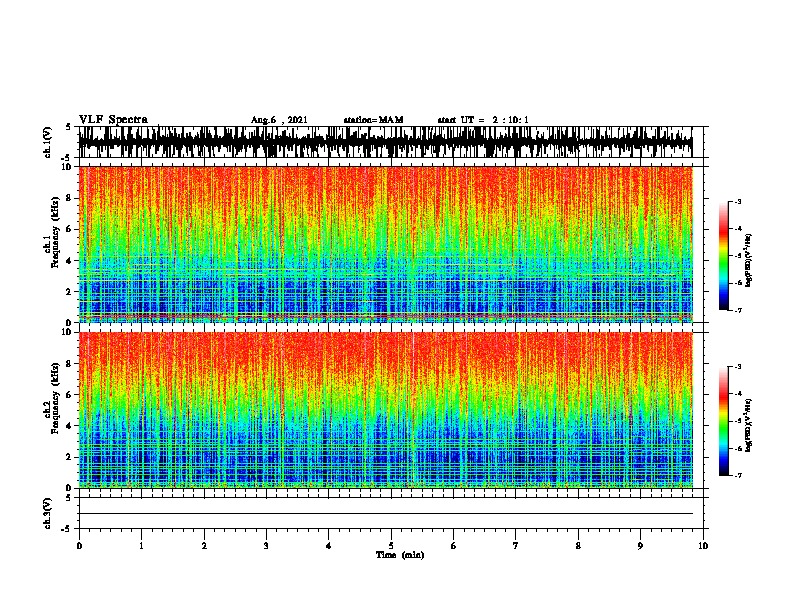The width and height of the screenshot is (792, 612).
Task: Click time axis tick label '7'
Action: [516, 546]
